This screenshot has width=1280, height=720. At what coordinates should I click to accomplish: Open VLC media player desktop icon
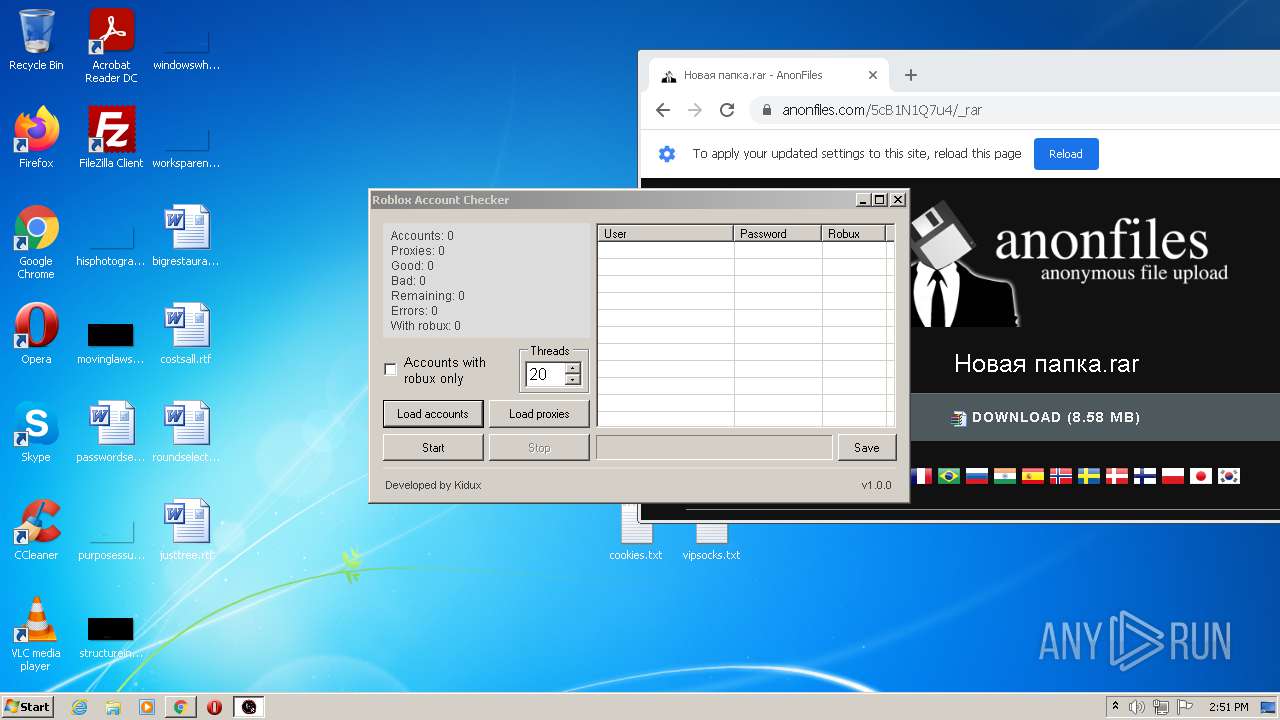pyautogui.click(x=36, y=634)
